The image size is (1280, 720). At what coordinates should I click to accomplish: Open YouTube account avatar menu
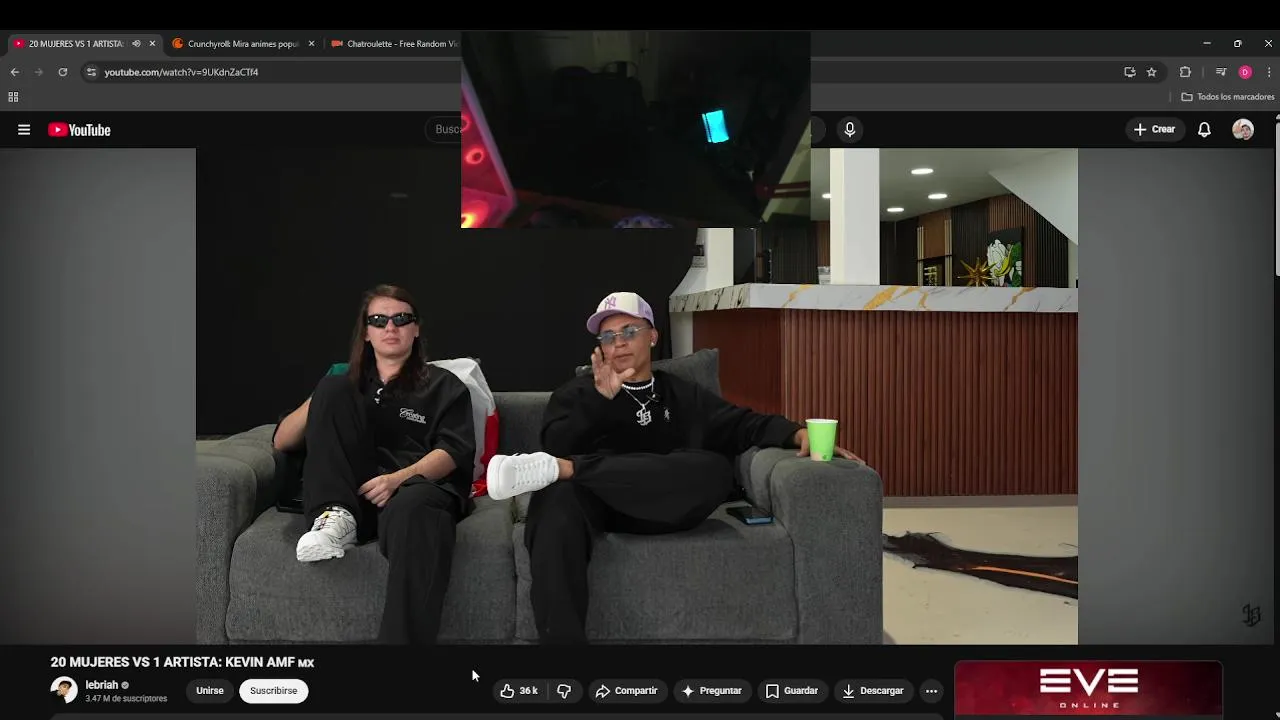1243,130
